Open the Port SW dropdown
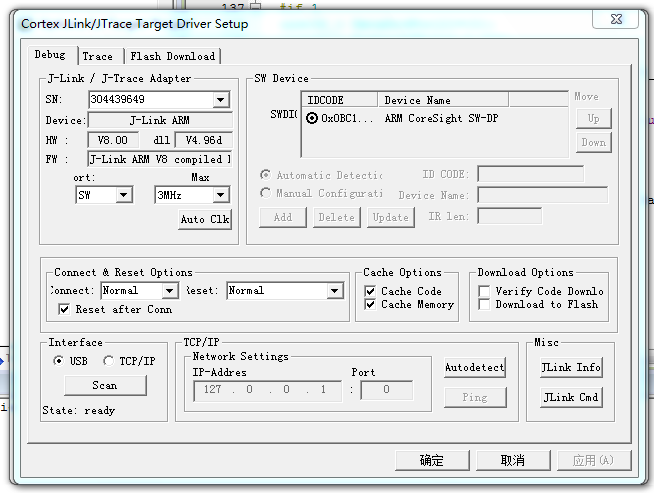This screenshot has width=654, height=493. [x=123, y=195]
